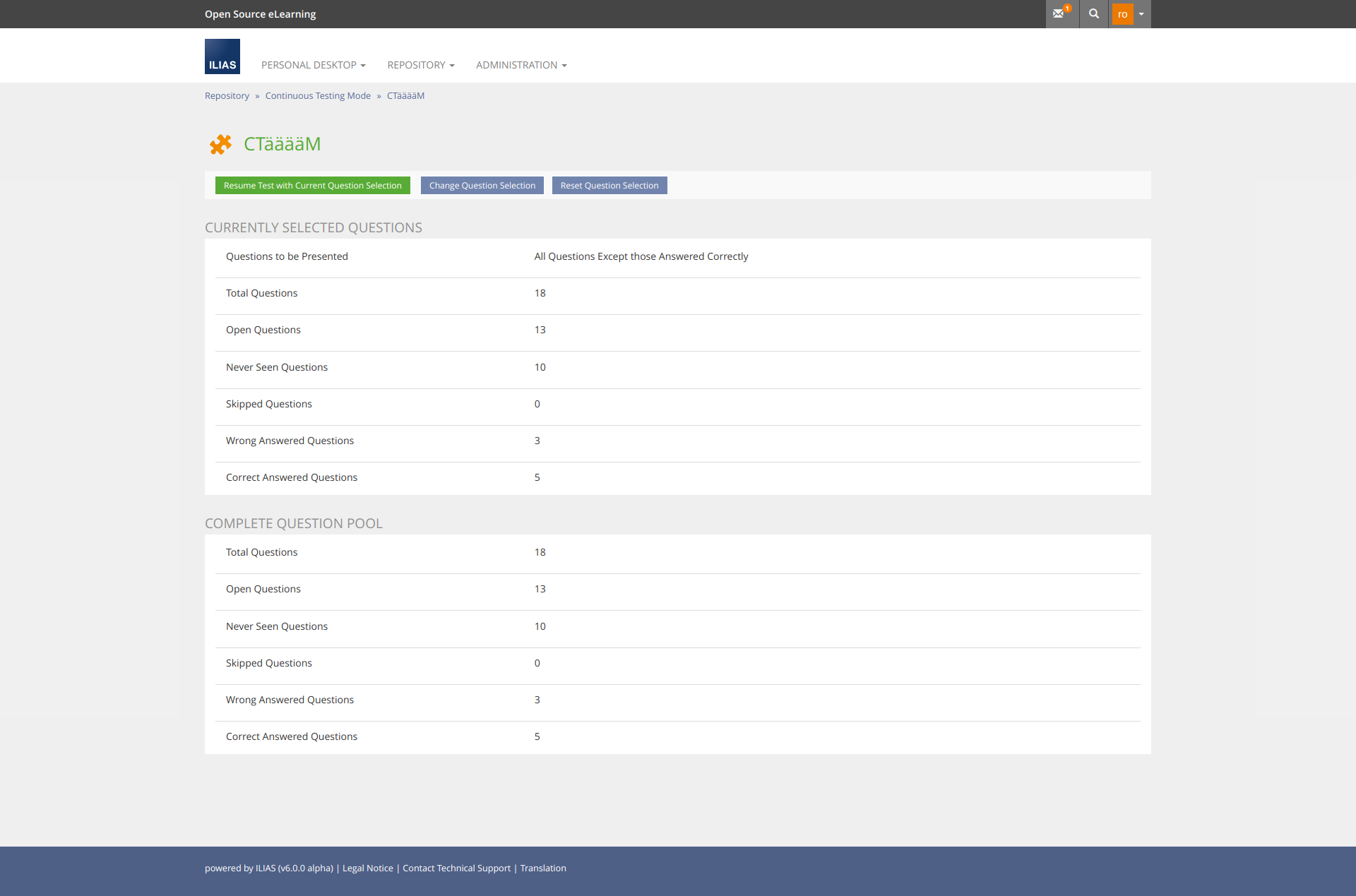Click Contact Technical Support link
Screen dimensions: 1356x896
click(x=456, y=868)
